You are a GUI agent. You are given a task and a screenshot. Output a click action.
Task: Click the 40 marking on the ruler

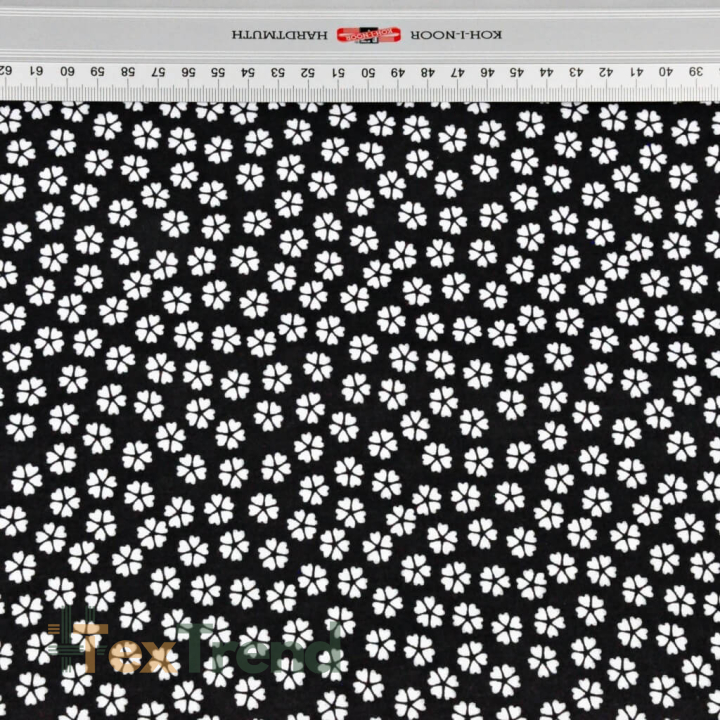pos(666,72)
